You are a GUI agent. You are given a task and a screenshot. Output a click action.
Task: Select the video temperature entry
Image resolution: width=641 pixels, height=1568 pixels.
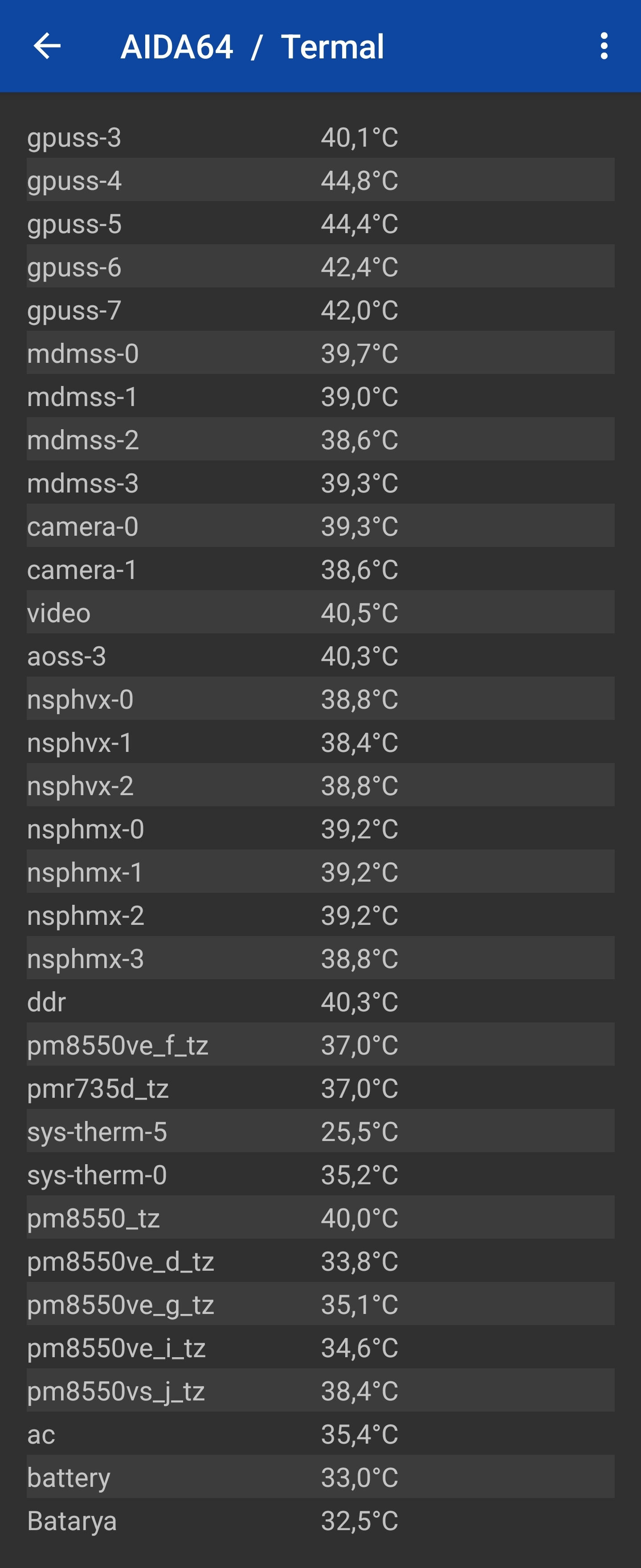(x=321, y=612)
